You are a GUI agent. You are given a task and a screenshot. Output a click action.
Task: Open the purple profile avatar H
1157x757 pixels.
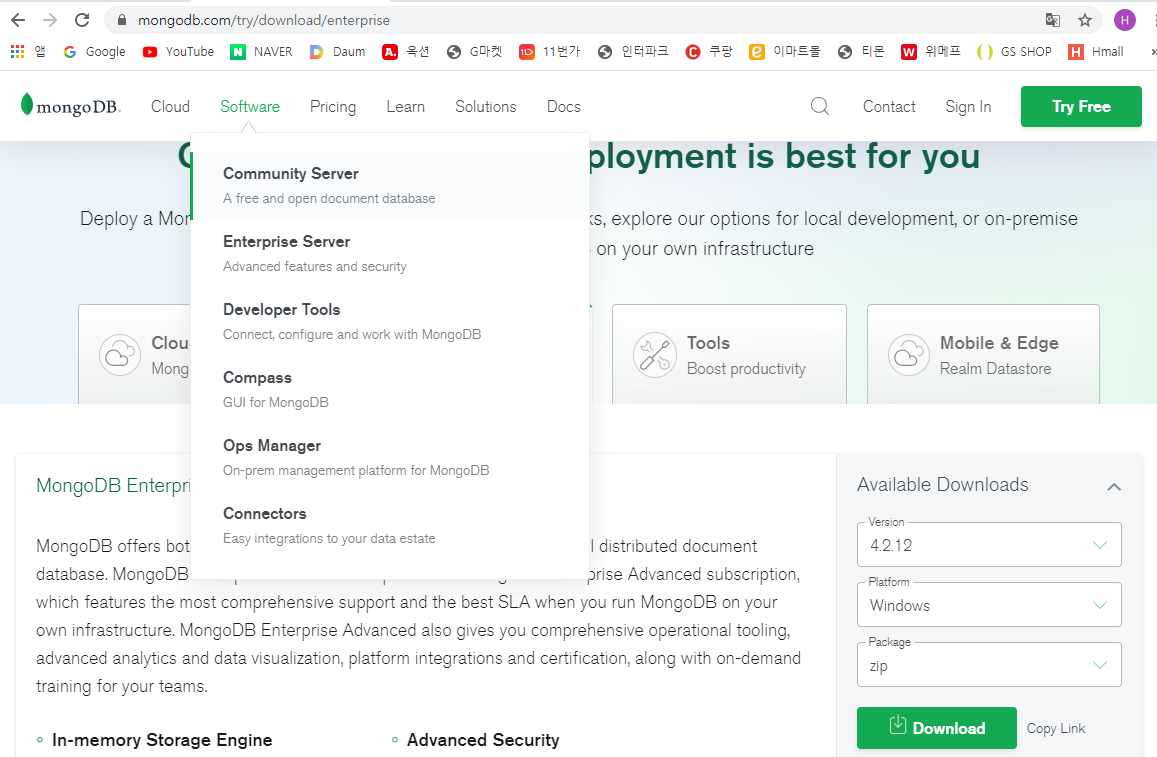1125,20
